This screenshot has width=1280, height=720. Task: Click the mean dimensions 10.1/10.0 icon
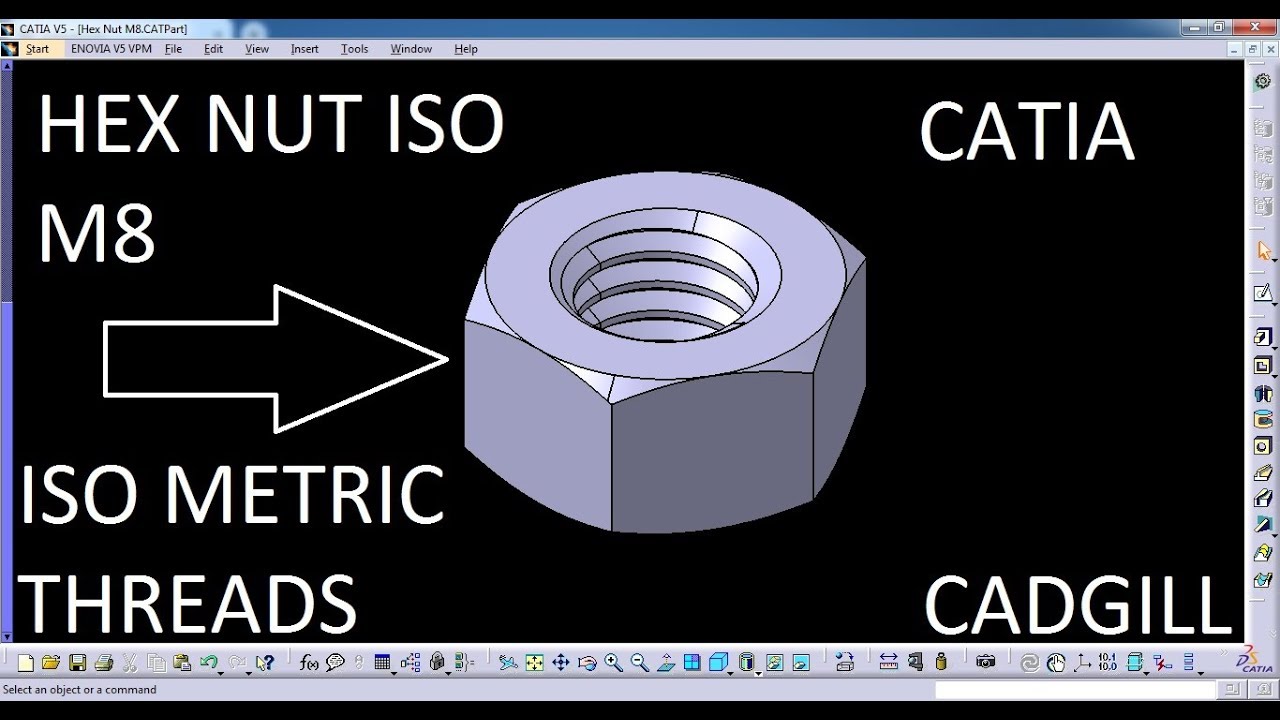pos(1107,662)
